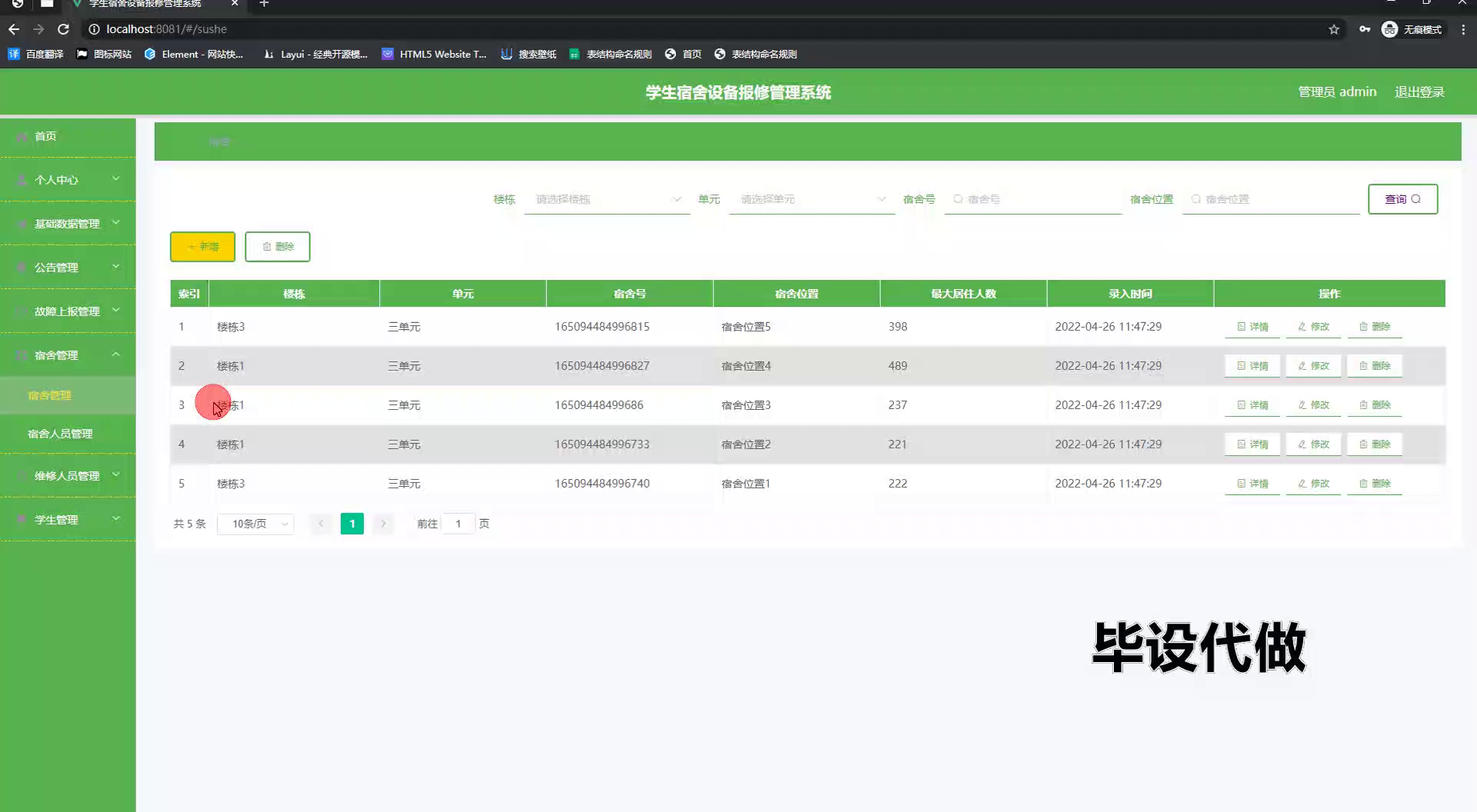View 详情 for 宿舍位置1 row

click(1252, 484)
